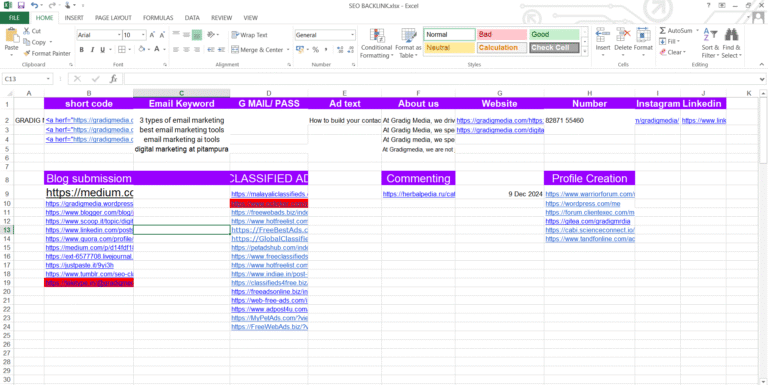The image size is (768, 385).
Task: Toggle Merge & Center
Action: coord(257,49)
